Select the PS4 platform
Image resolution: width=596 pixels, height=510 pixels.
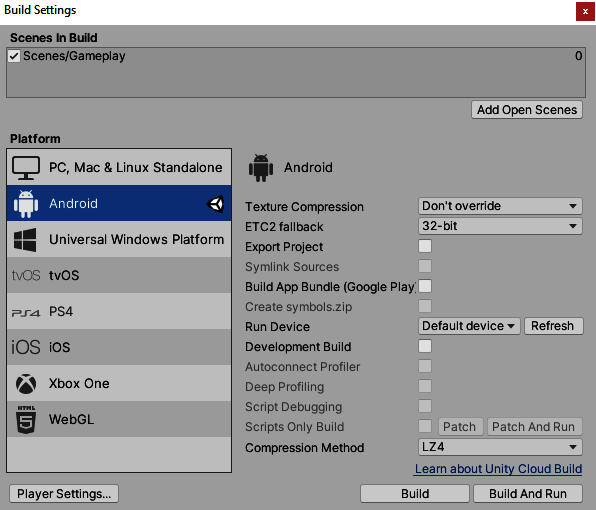119,311
